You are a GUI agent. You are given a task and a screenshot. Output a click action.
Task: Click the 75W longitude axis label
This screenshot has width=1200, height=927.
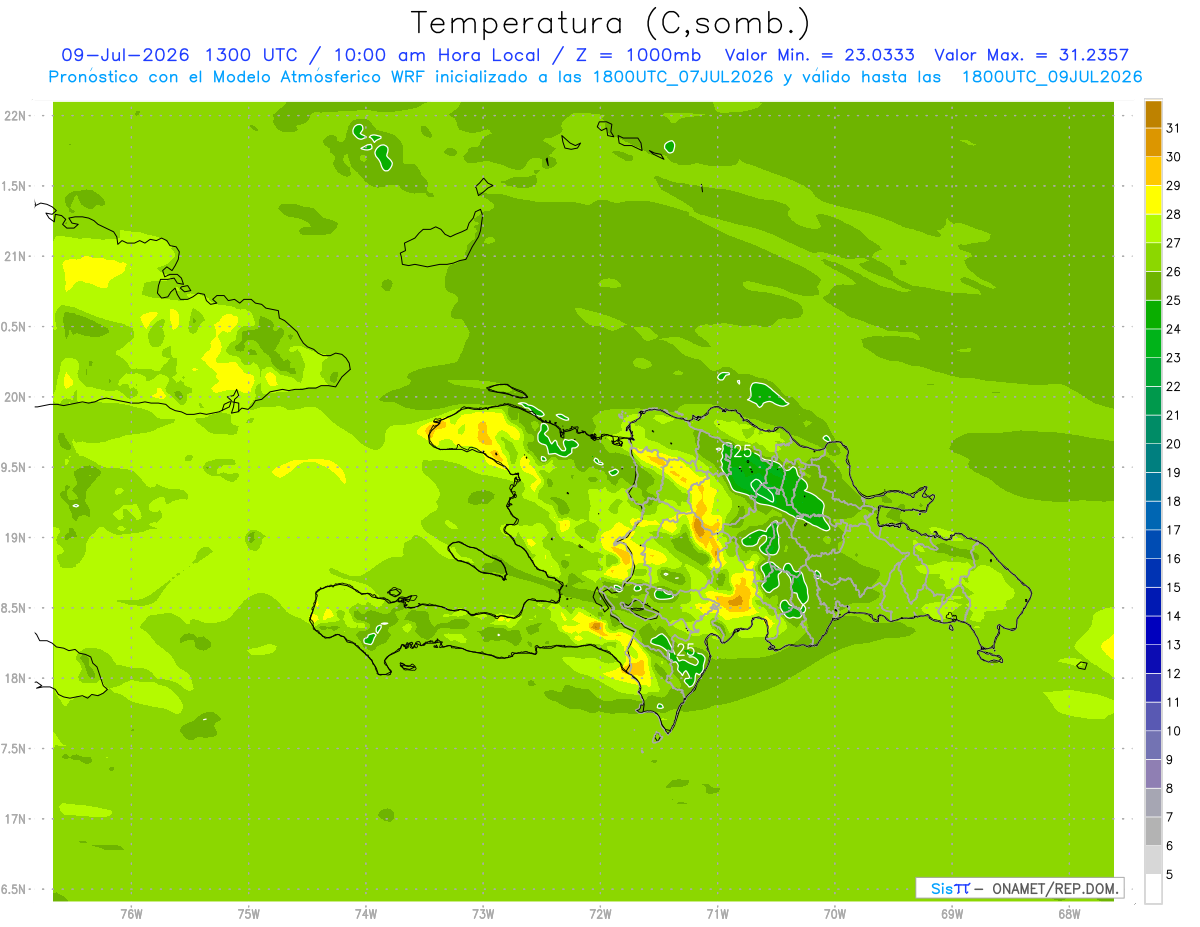pyautogui.click(x=249, y=914)
